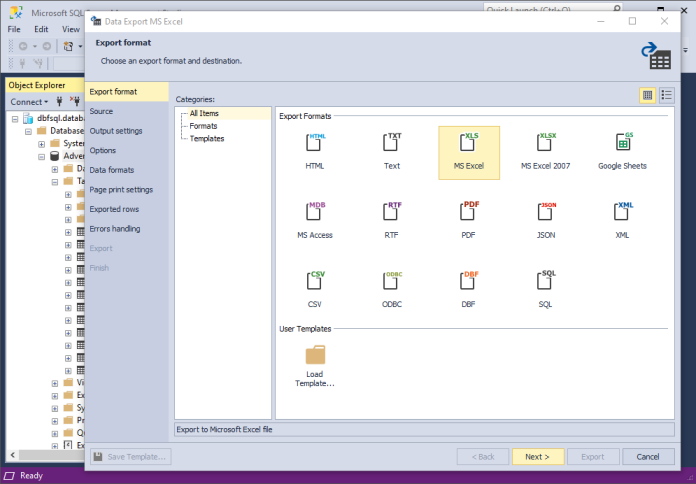Expand the System databases folder

click(x=41, y=143)
